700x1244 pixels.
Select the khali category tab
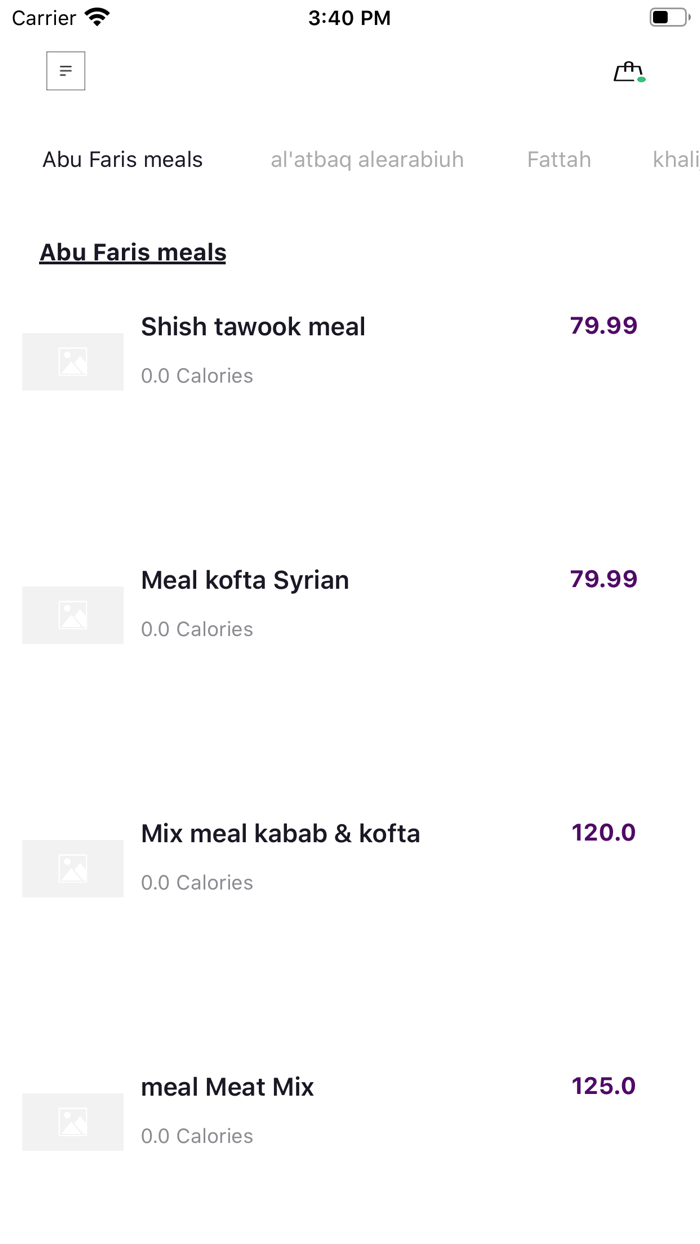tap(676, 159)
